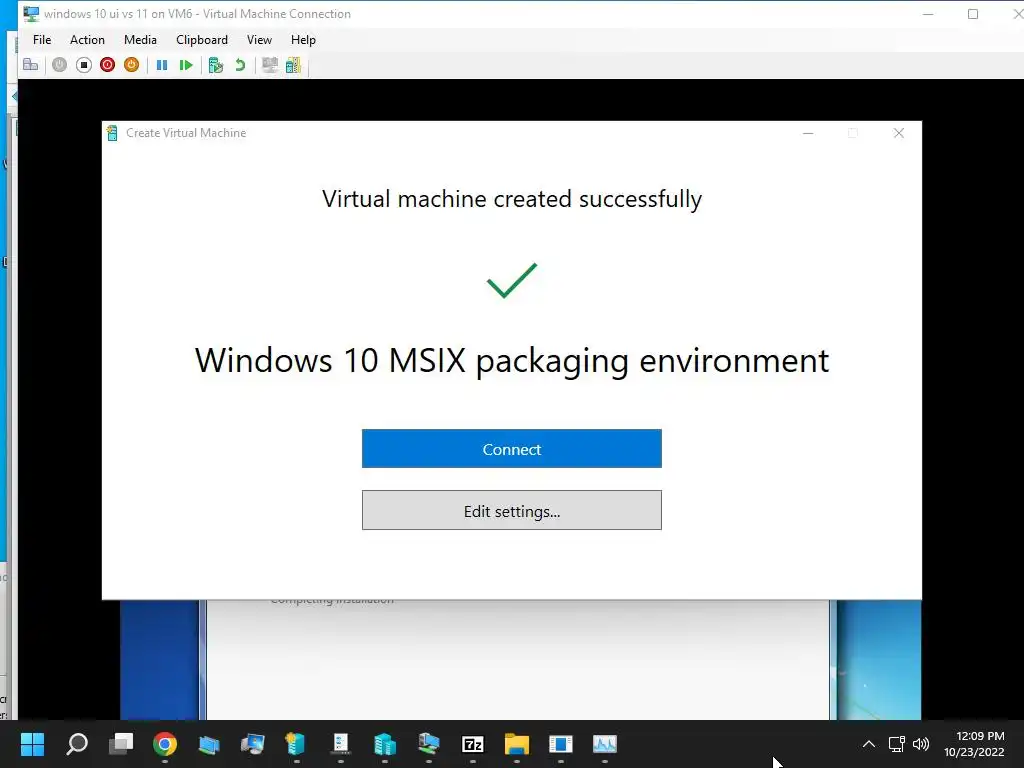The height and width of the screenshot is (768, 1024).
Task: Click the Turn Off black square icon
Action: click(84, 65)
